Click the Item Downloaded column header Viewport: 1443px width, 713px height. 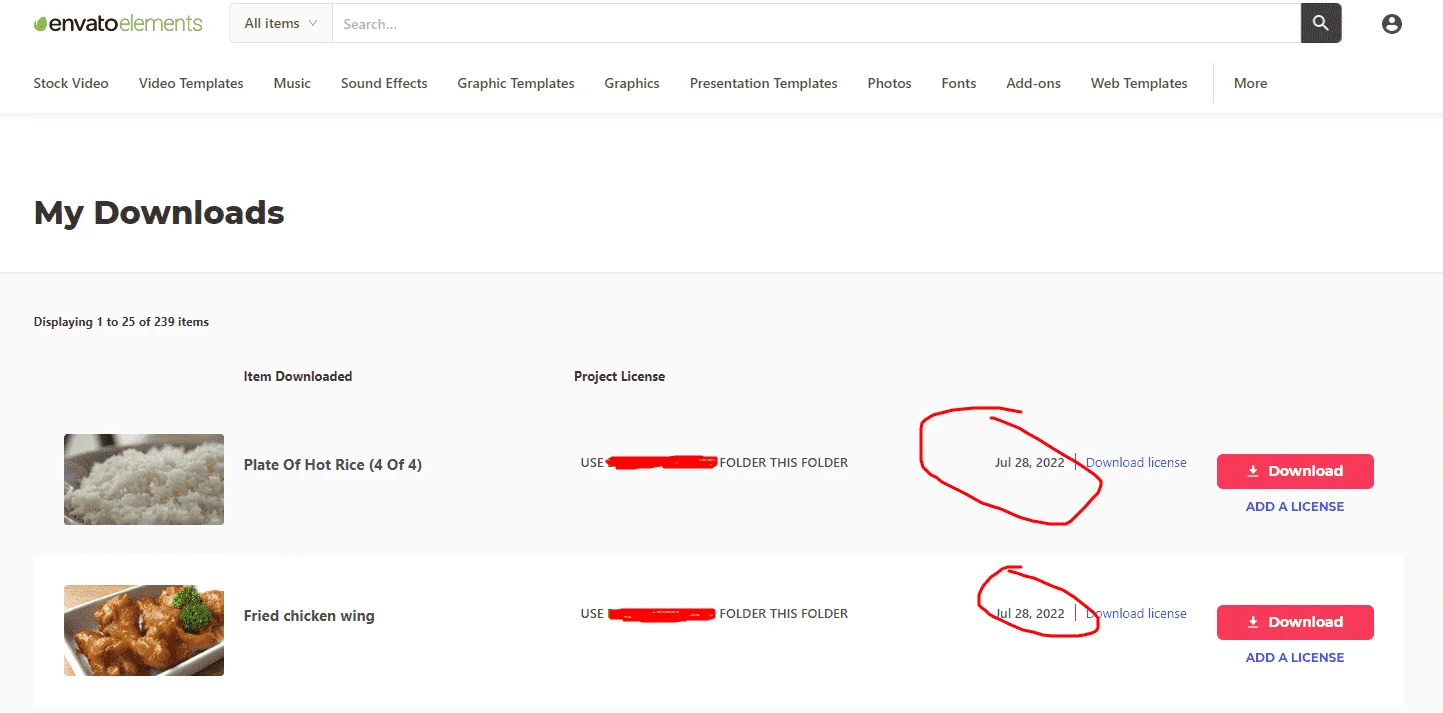298,376
